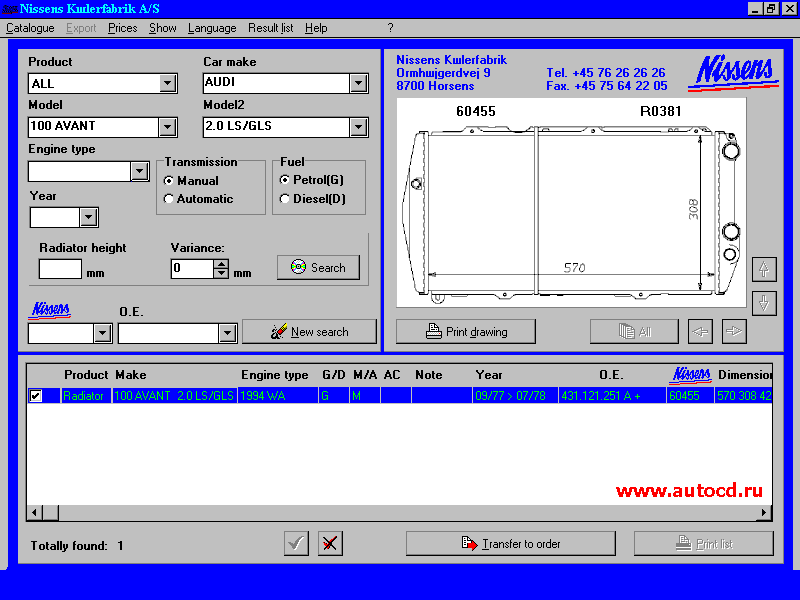
Task: Click the G/D column header
Action: click(334, 375)
